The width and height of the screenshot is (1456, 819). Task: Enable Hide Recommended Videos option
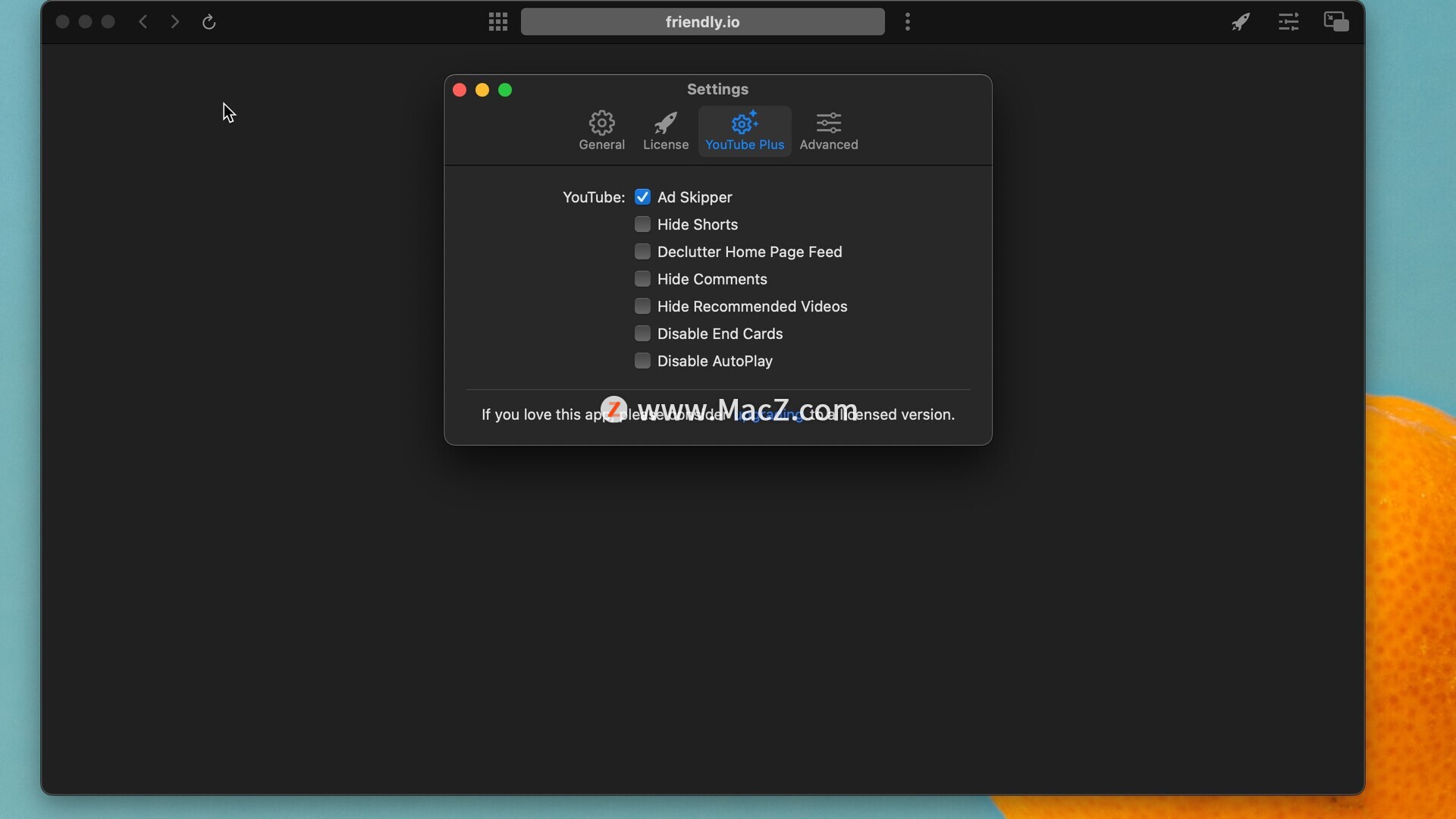pyautogui.click(x=642, y=306)
